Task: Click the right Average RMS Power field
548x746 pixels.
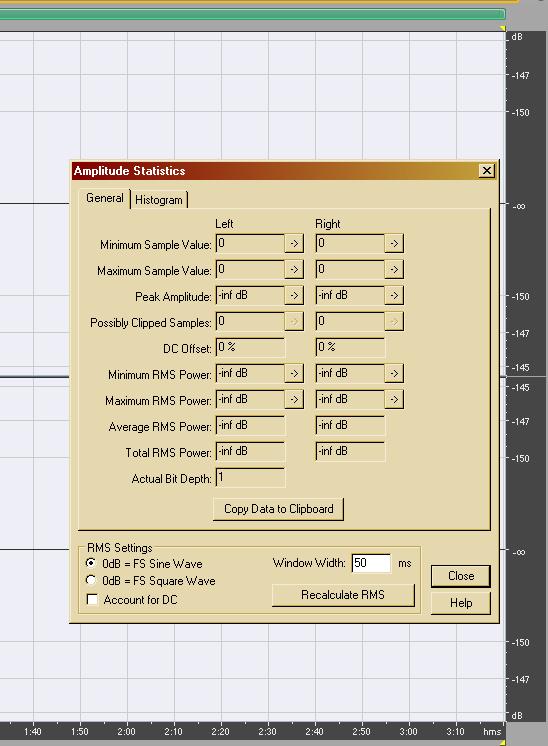Action: [x=350, y=425]
